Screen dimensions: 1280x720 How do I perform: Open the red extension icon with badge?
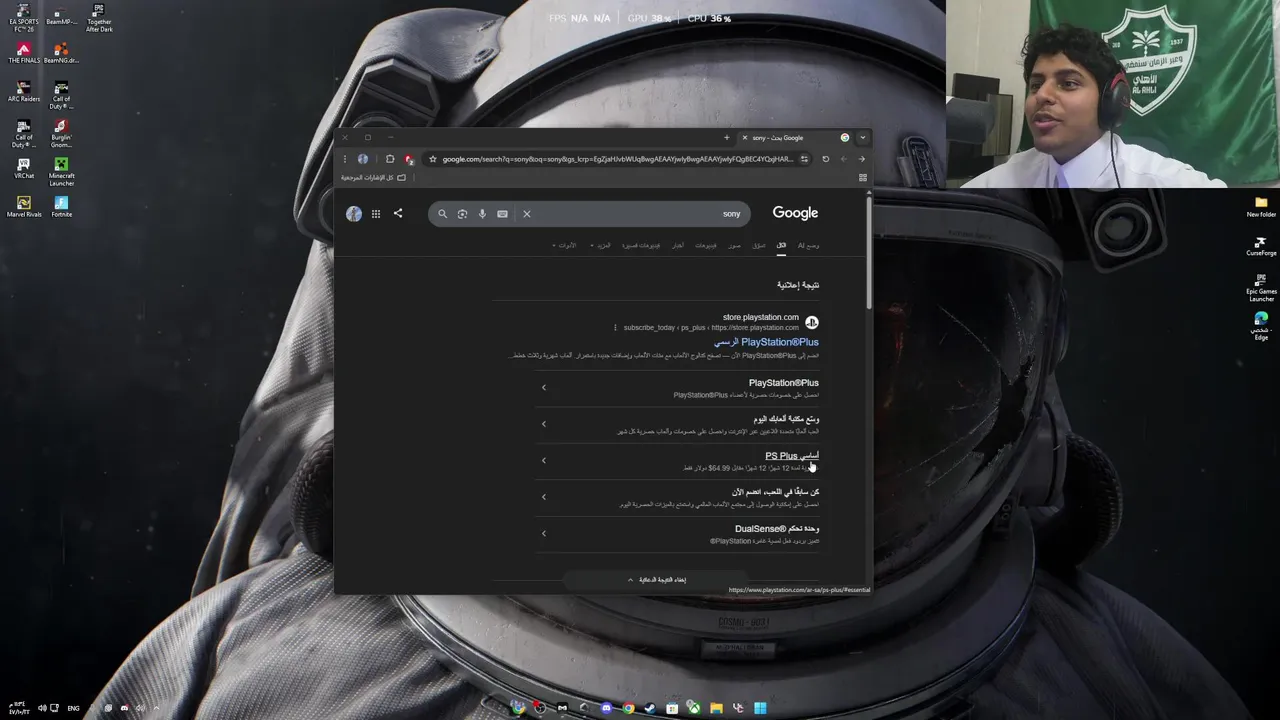pyautogui.click(x=409, y=159)
